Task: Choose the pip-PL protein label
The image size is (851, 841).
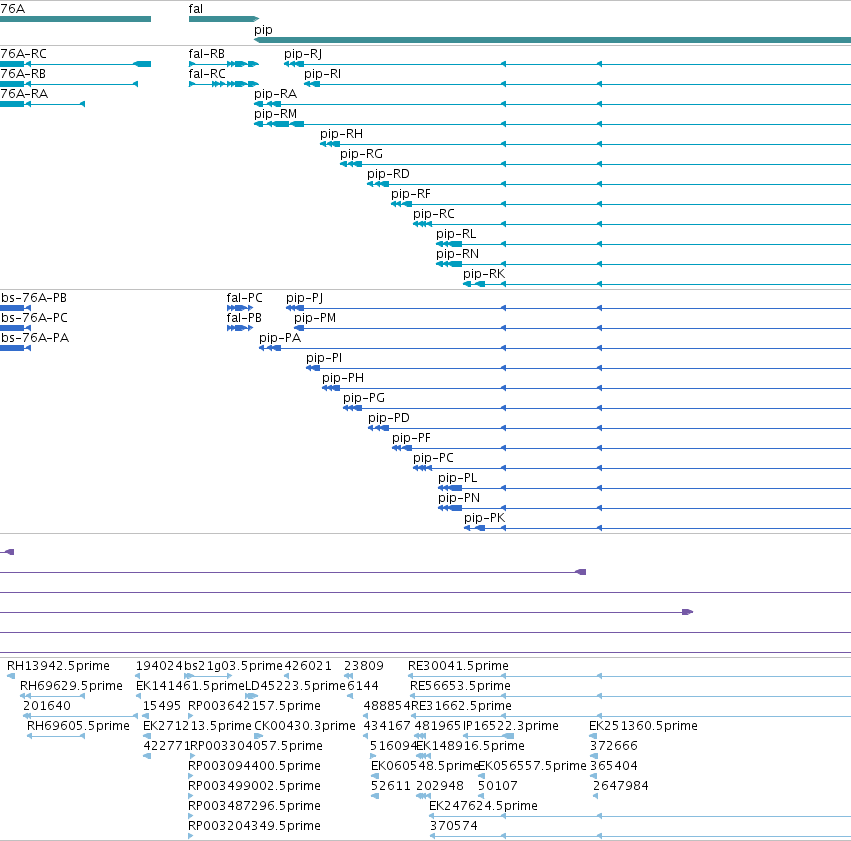Action: (x=458, y=479)
